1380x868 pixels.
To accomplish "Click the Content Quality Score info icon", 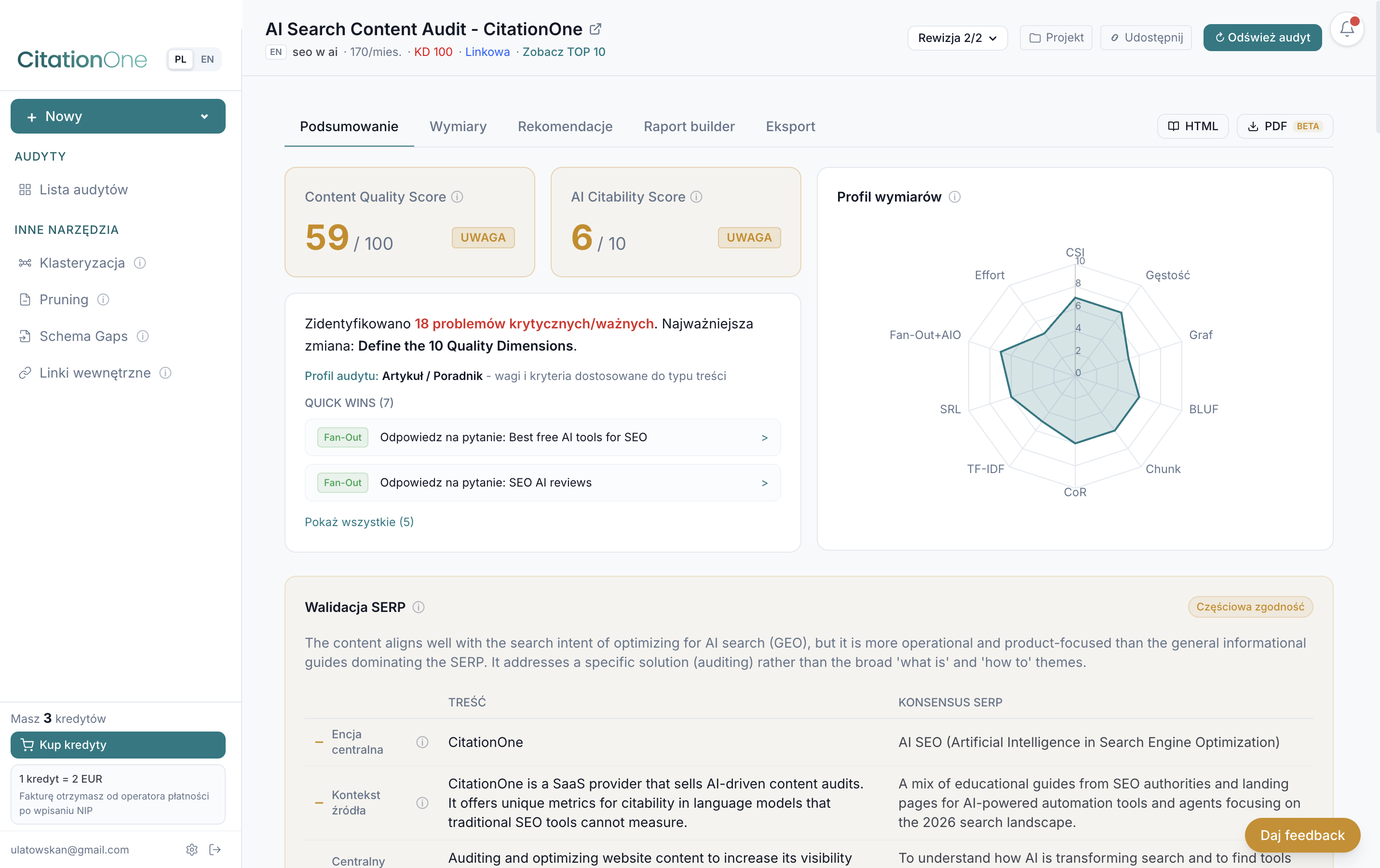I will coord(457,197).
